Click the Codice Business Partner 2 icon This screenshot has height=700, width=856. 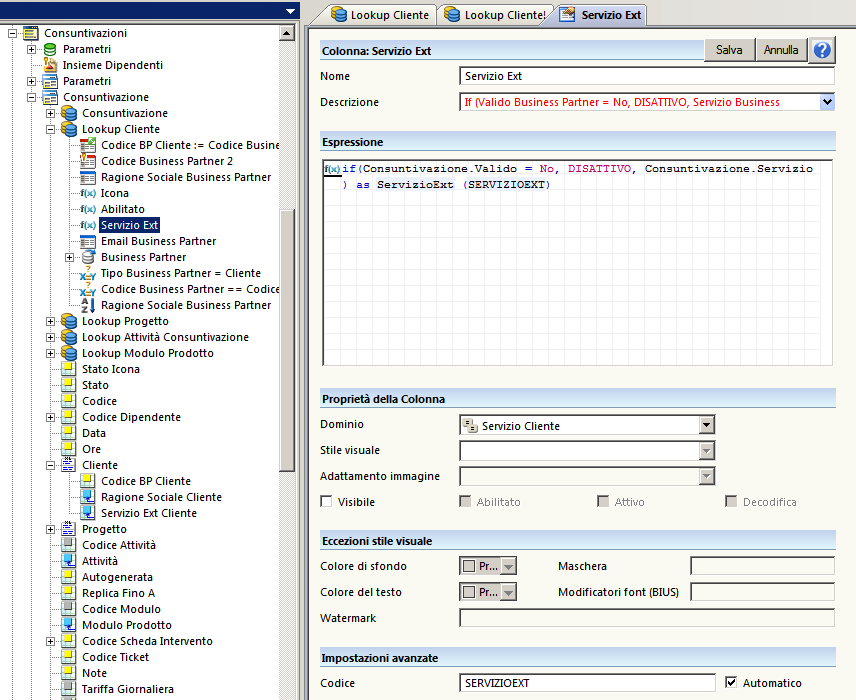(88, 161)
